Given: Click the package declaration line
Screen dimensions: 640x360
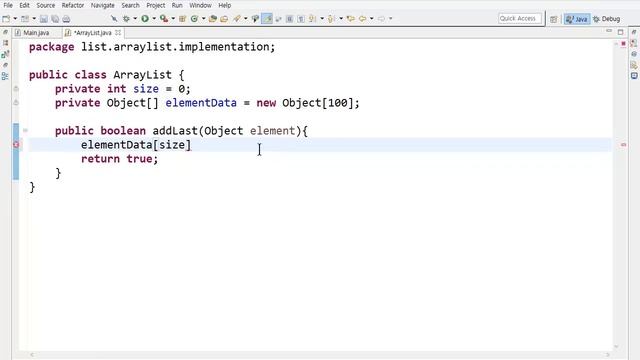Looking at the screenshot, I should coord(152,47).
